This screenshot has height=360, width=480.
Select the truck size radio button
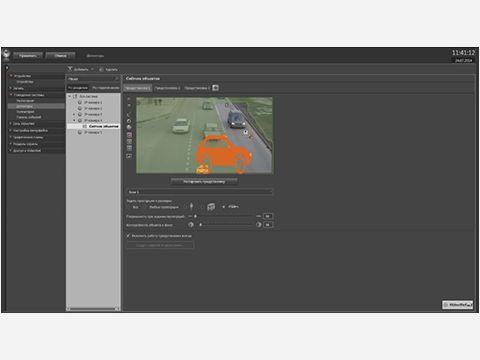202,207
